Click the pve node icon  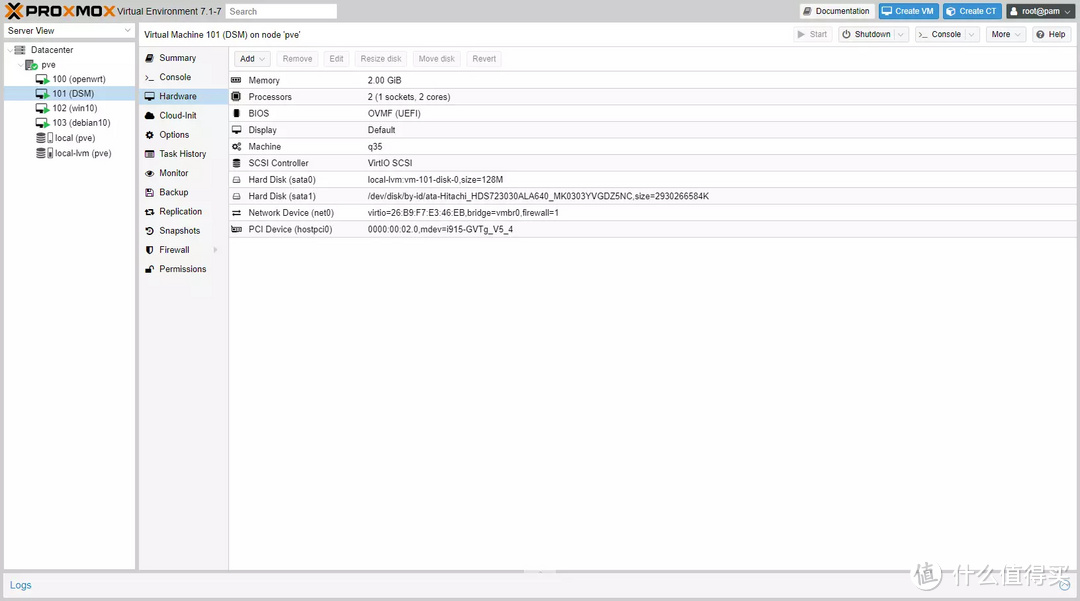31,65
